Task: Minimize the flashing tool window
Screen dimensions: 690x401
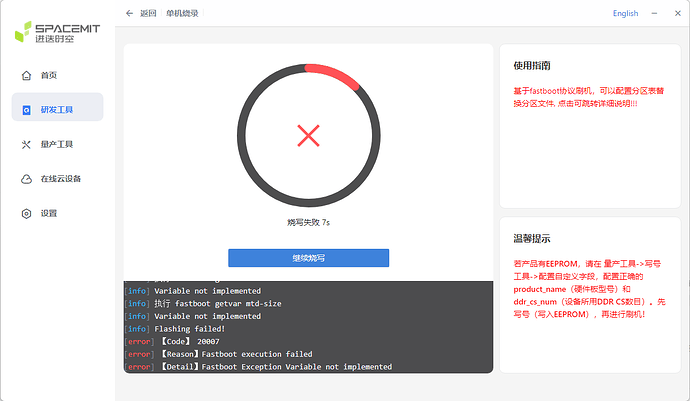Action: click(x=654, y=13)
